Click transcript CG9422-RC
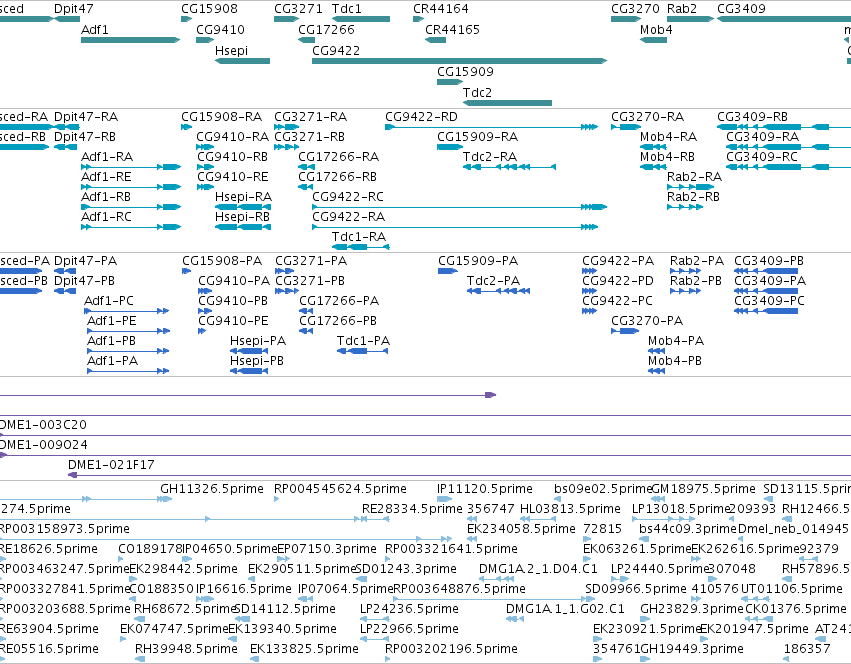 click(x=459, y=207)
